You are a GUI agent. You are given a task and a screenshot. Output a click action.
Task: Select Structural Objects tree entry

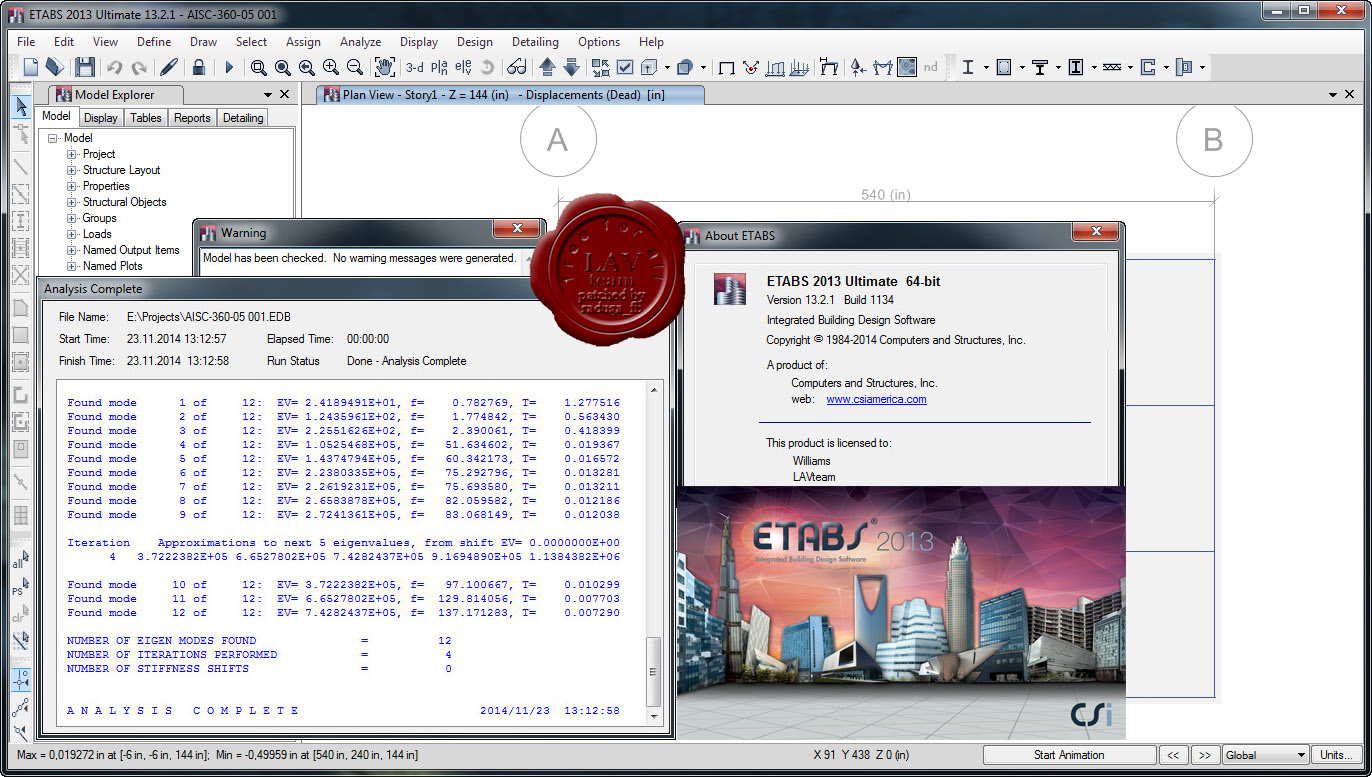coord(125,202)
